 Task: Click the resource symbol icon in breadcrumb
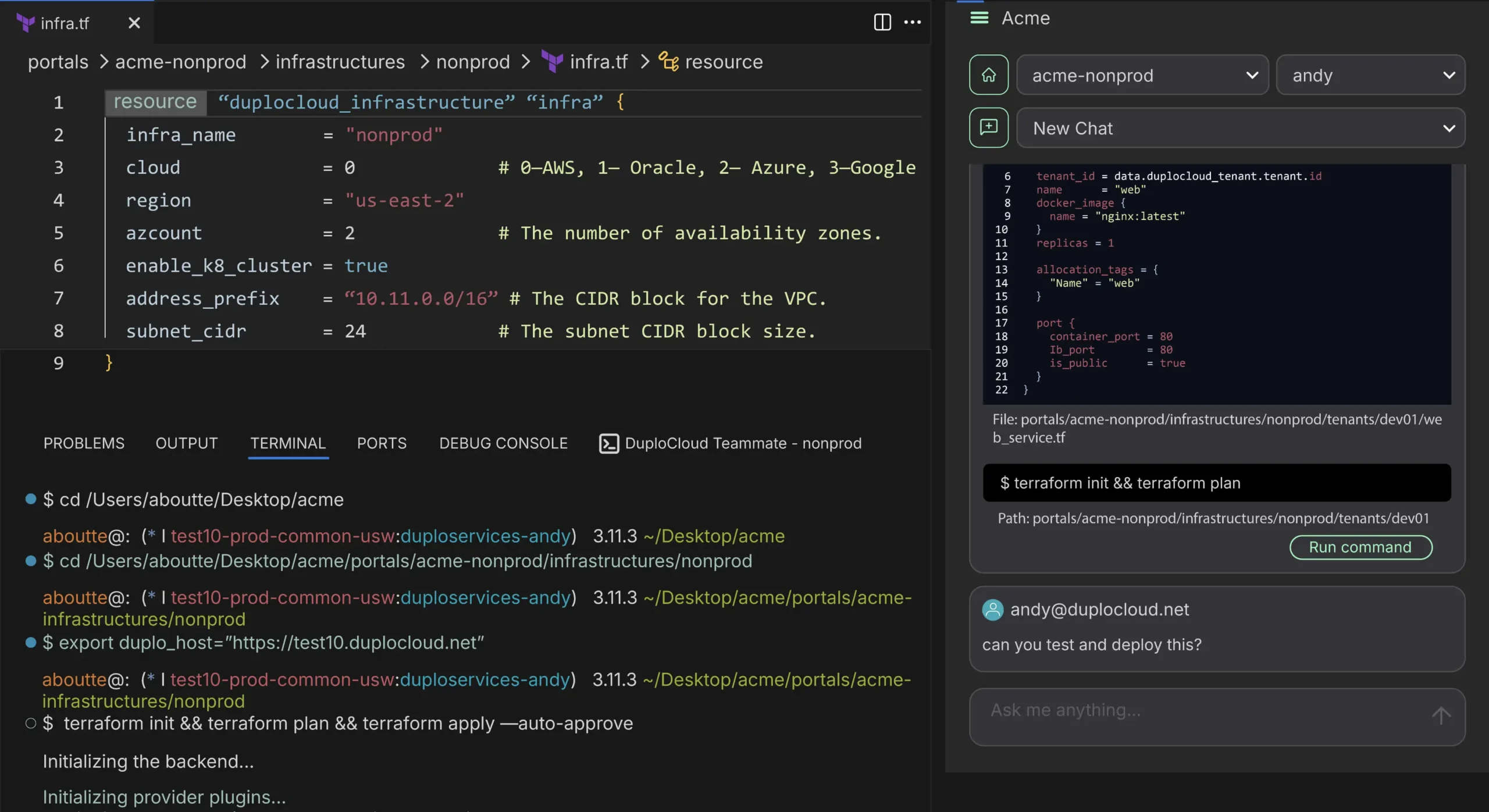[668, 62]
